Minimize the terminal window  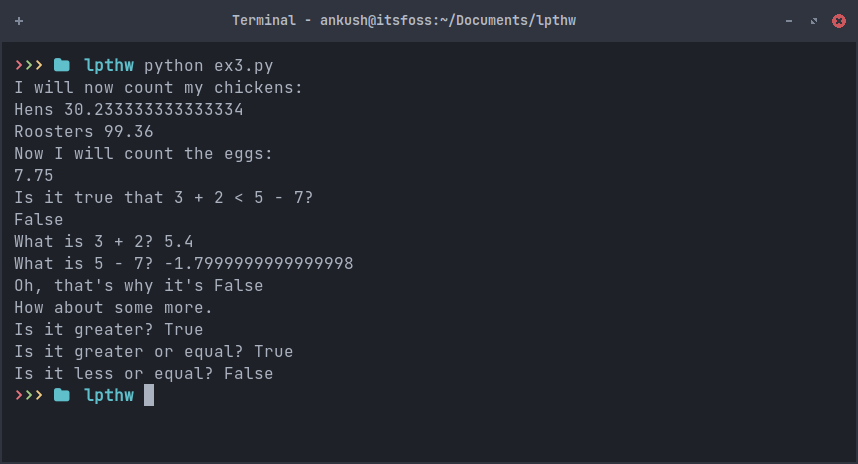click(789, 21)
